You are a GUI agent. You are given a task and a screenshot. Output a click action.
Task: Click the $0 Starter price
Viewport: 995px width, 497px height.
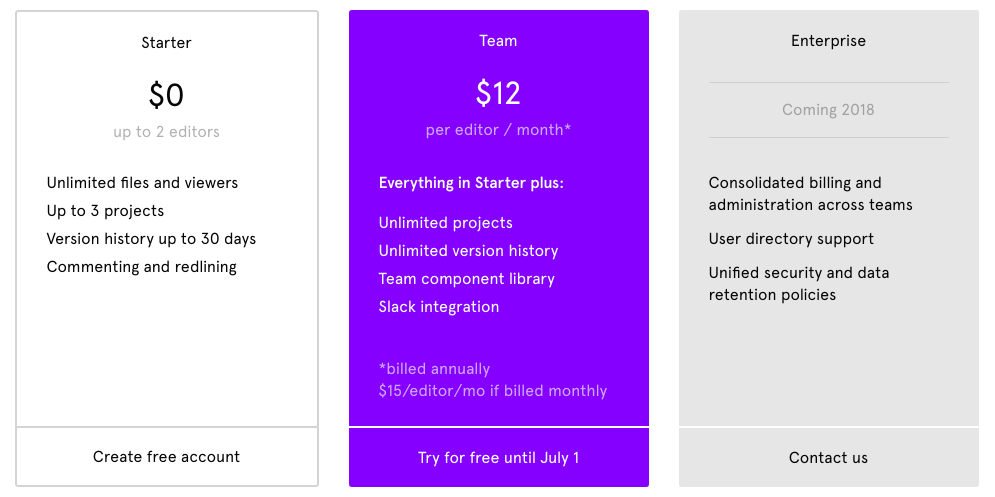(166, 95)
